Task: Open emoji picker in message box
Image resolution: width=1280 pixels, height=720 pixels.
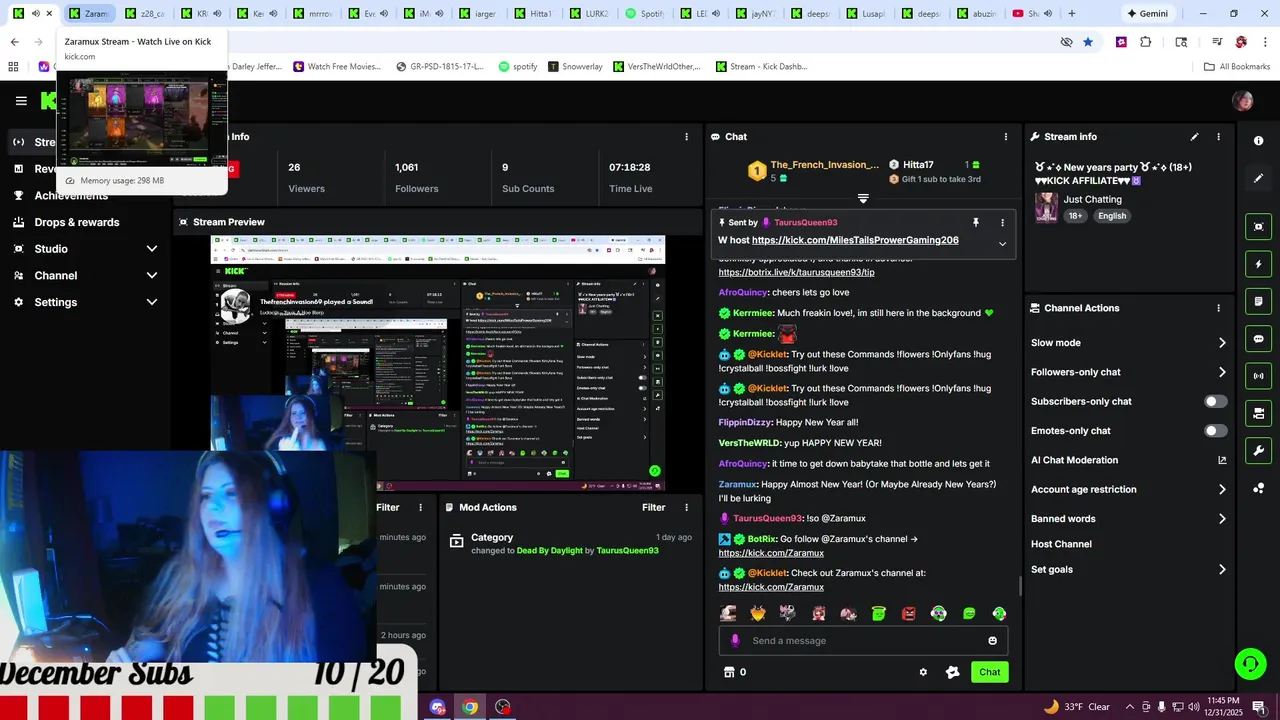Action: (992, 641)
